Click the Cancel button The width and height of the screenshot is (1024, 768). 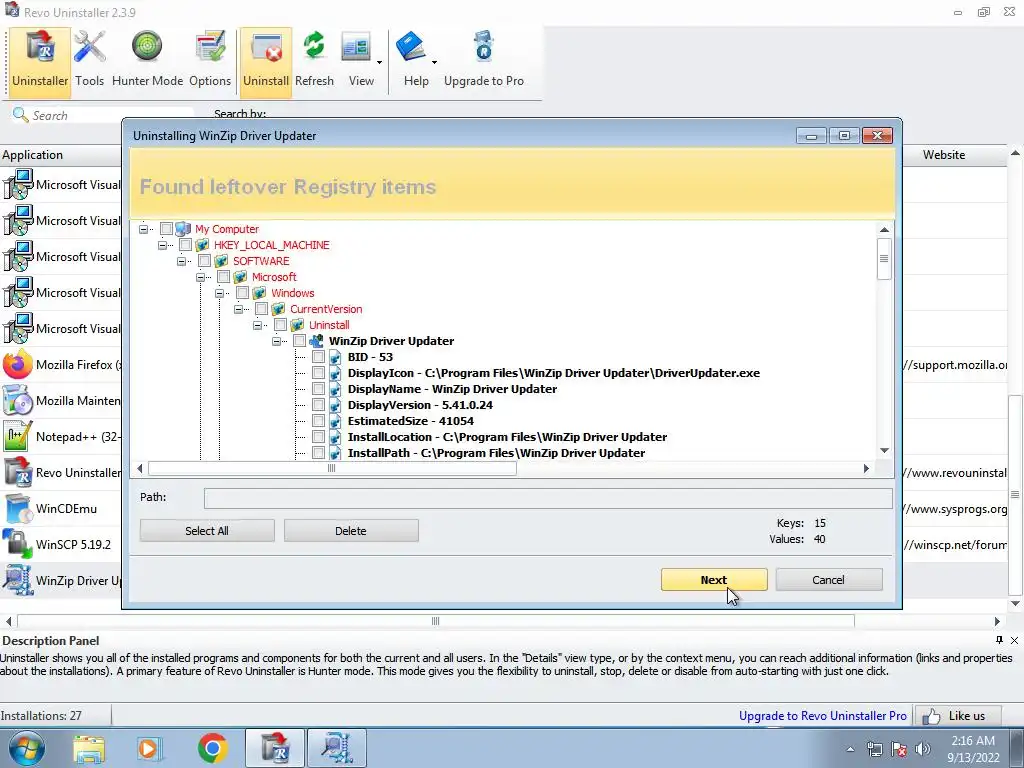[828, 580]
